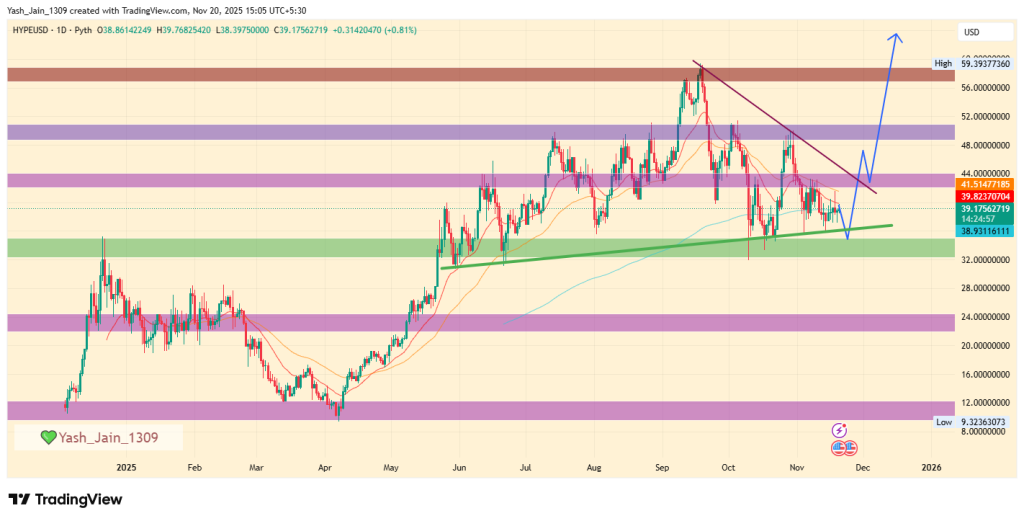Screen dimensions: 1024x521
Task: Click the green heart icon in watermark
Action: (x=47, y=437)
